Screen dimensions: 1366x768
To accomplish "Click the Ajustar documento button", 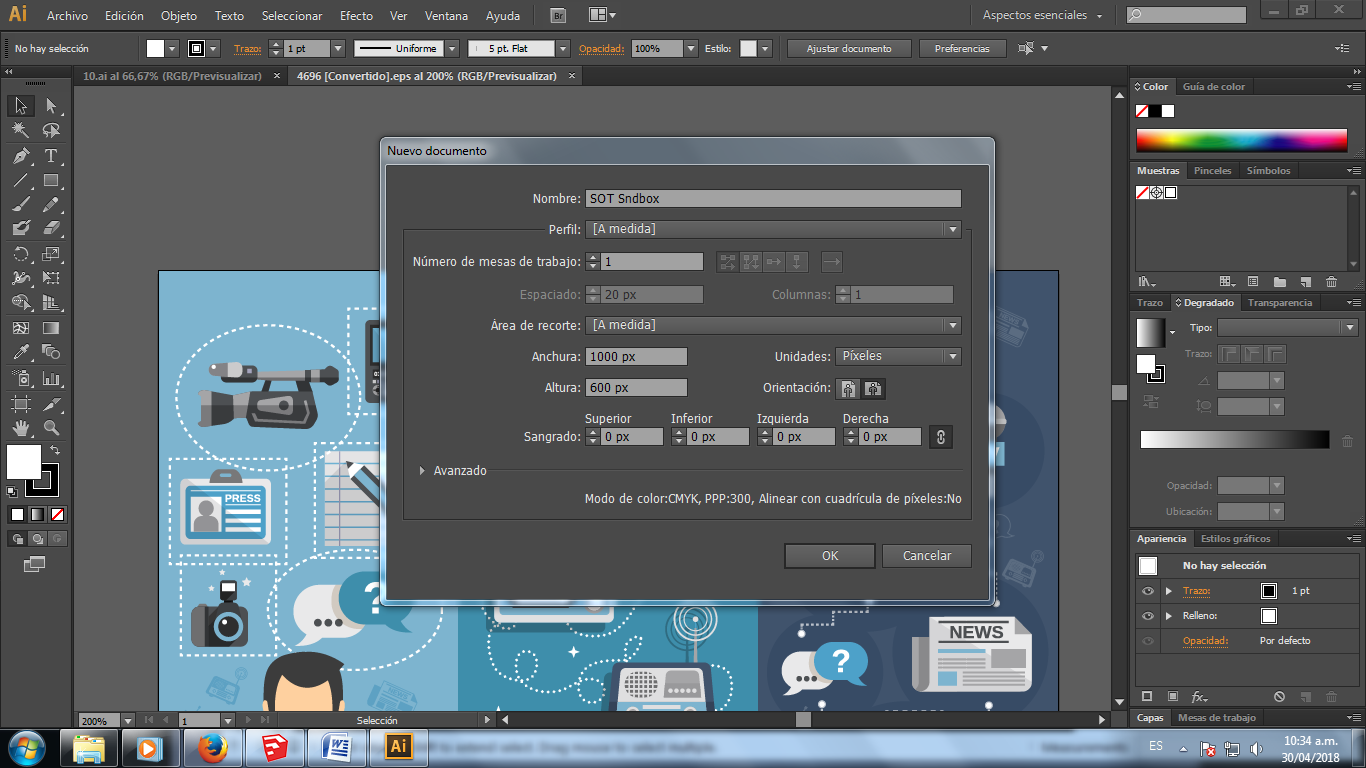I will click(x=848, y=48).
